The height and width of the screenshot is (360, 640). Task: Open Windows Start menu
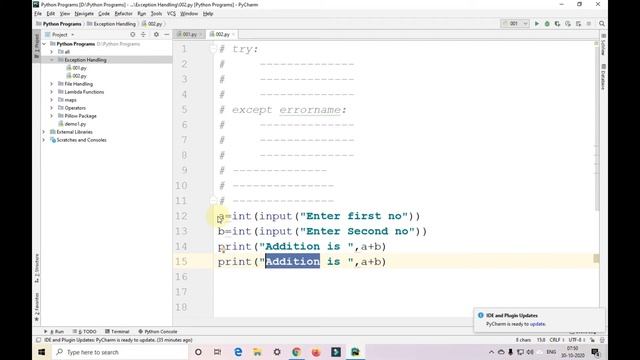42,352
